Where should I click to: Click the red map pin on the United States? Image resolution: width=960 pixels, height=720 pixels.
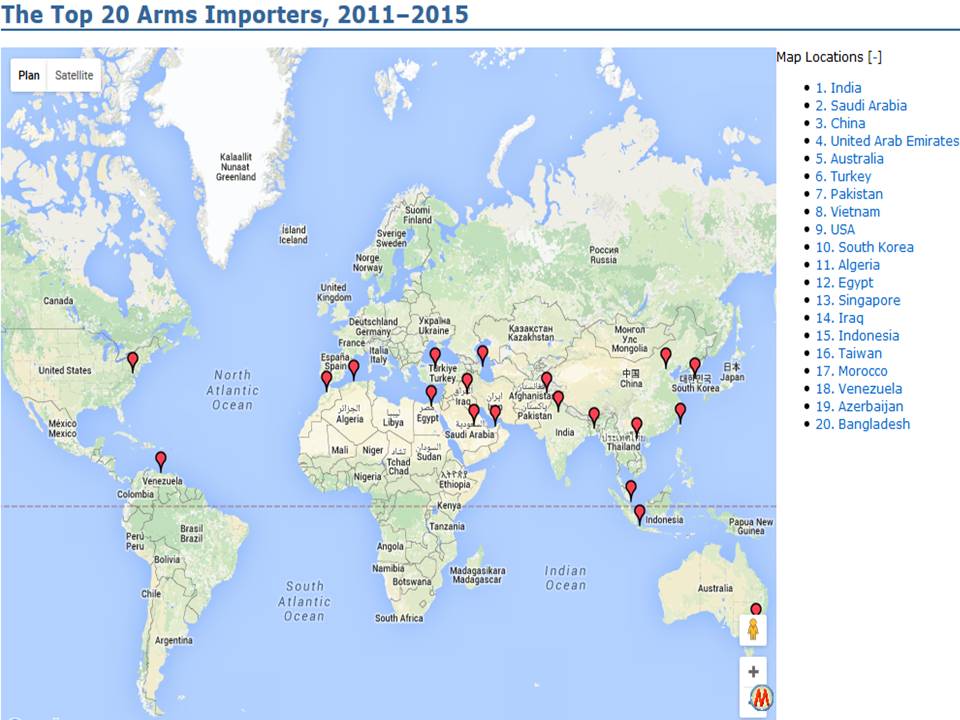point(132,361)
